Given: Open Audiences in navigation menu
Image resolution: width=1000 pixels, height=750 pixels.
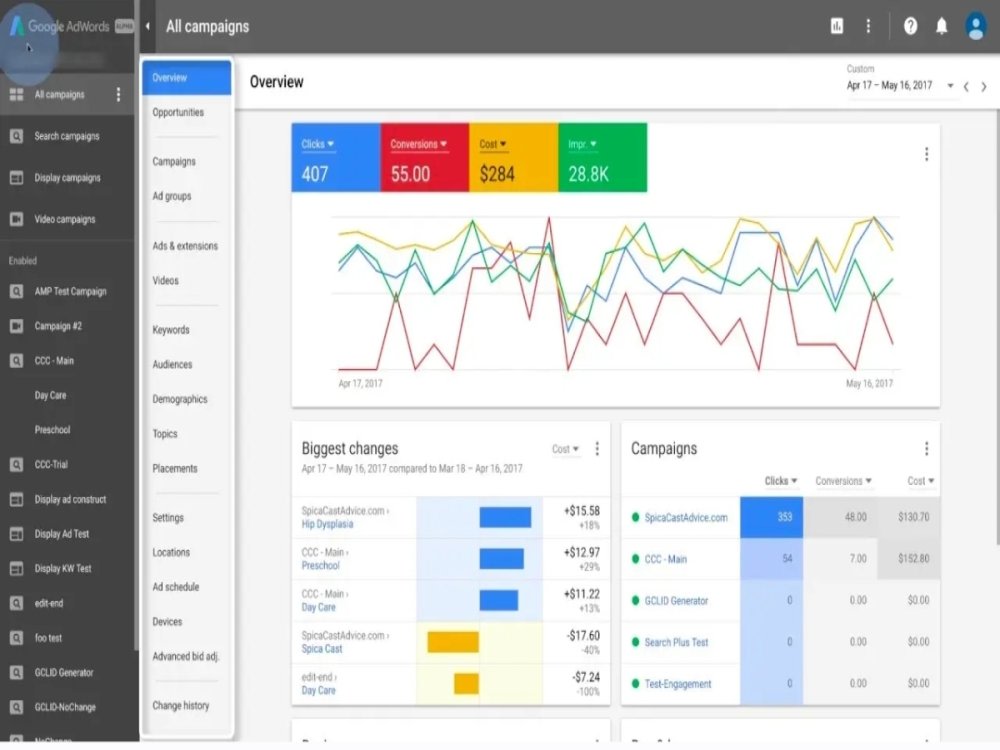Looking at the screenshot, I should (x=172, y=364).
